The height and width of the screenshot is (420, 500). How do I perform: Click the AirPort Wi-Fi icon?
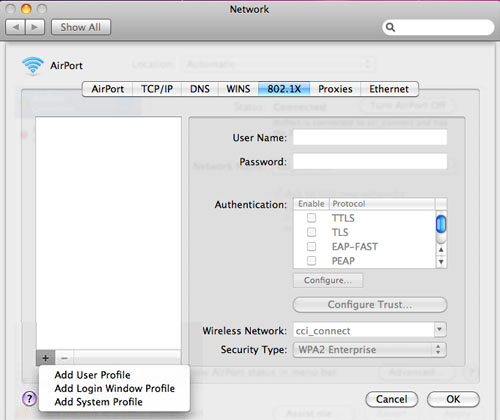coord(32,66)
